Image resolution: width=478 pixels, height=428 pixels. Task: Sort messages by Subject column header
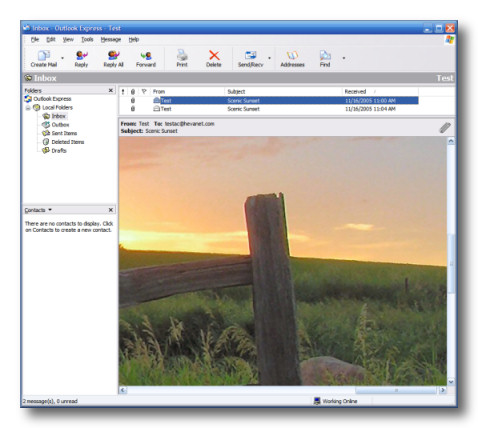(x=283, y=91)
